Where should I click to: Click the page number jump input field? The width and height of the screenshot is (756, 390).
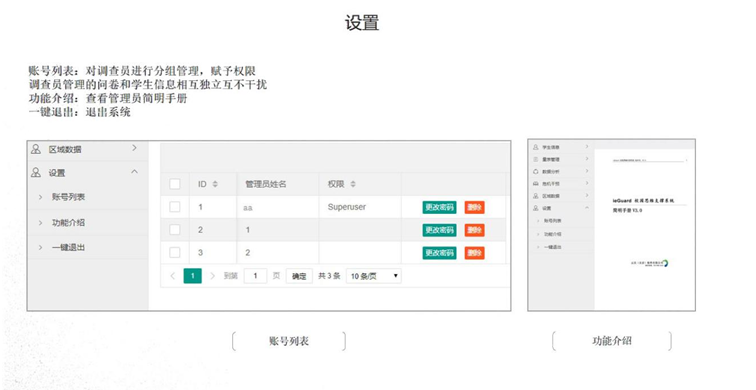255,276
